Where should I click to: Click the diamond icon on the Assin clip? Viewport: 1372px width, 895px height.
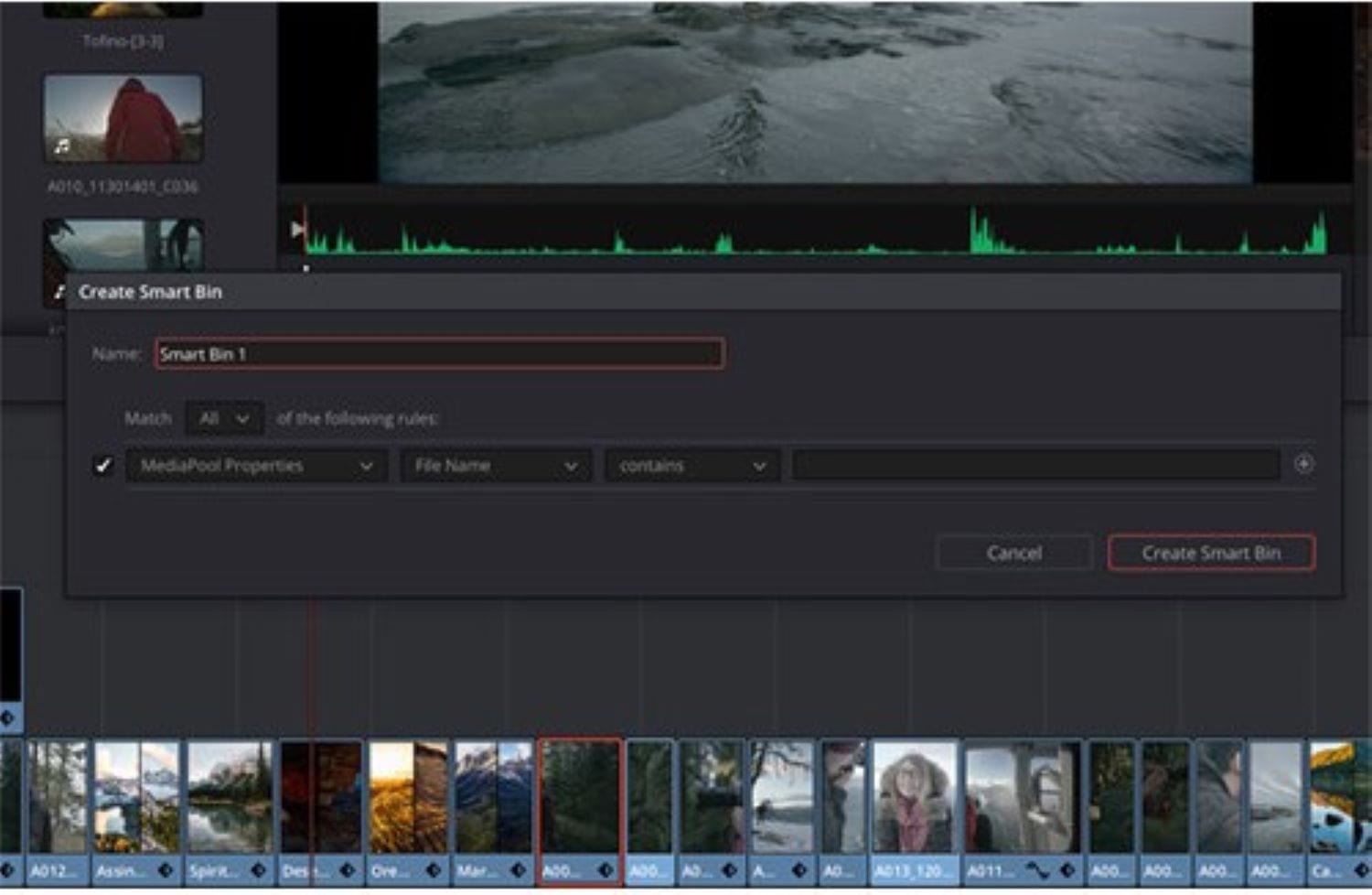pyautogui.click(x=166, y=870)
